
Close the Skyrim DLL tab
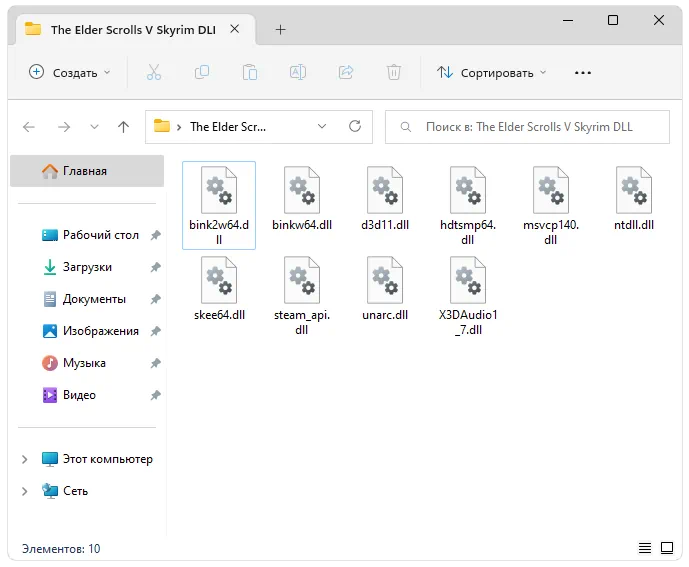tap(235, 29)
